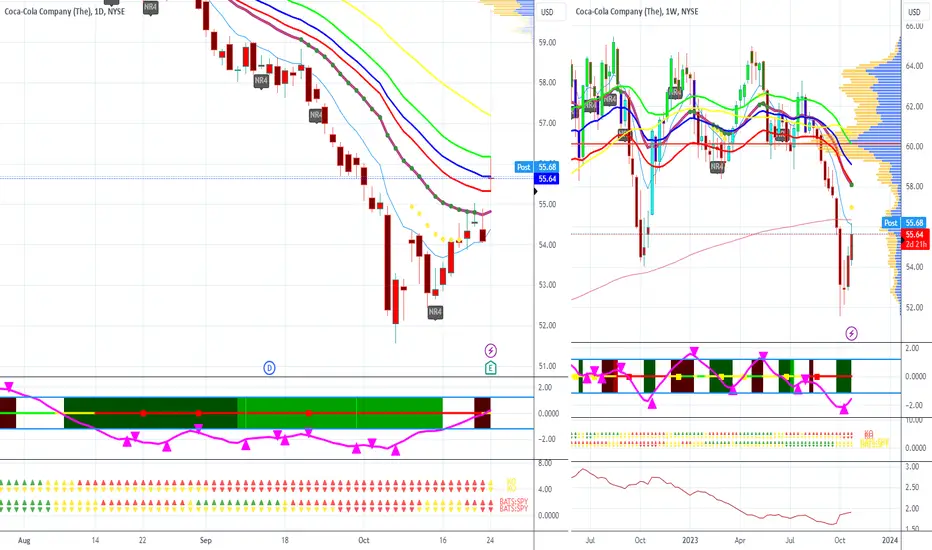Viewport: 932px width, 550px height.
Task: Click the Apr label on the weekly time axis
Action: (740, 540)
